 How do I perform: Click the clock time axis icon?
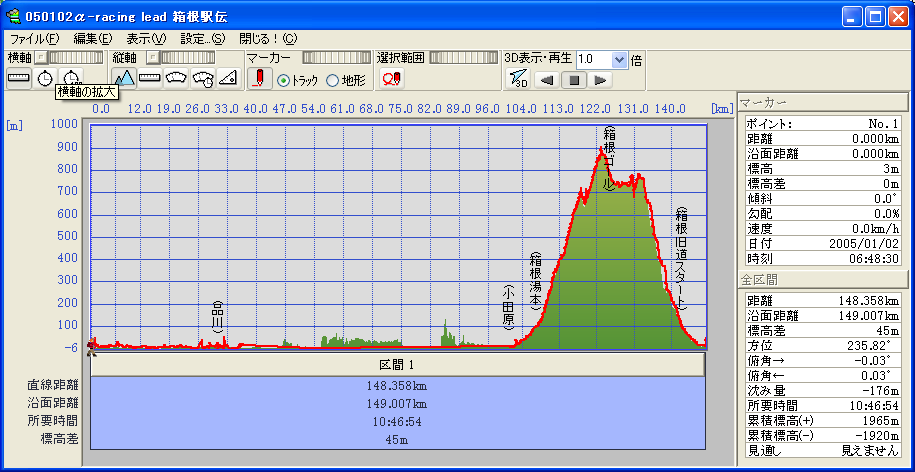45,78
